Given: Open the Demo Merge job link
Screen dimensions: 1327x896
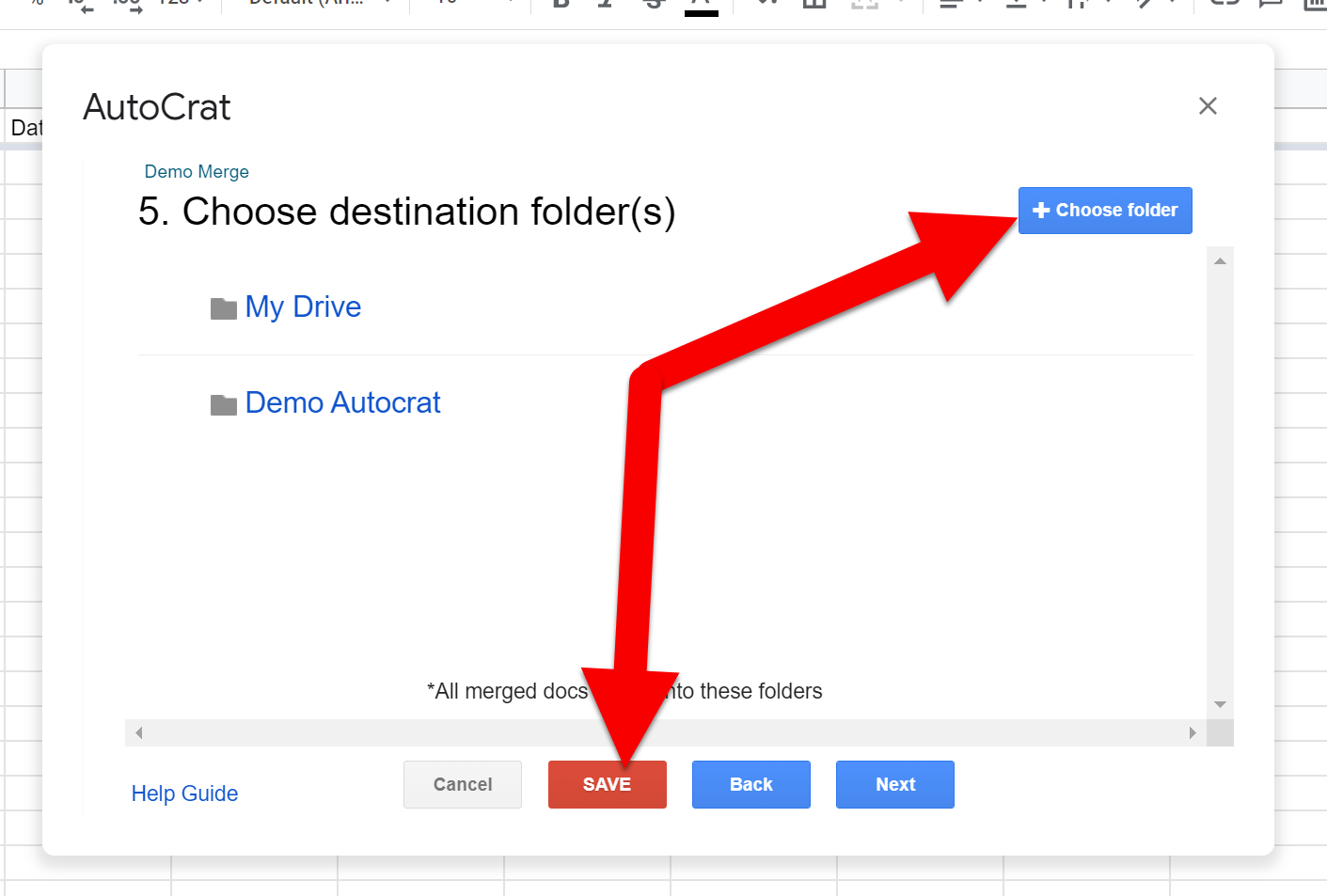Looking at the screenshot, I should (197, 172).
